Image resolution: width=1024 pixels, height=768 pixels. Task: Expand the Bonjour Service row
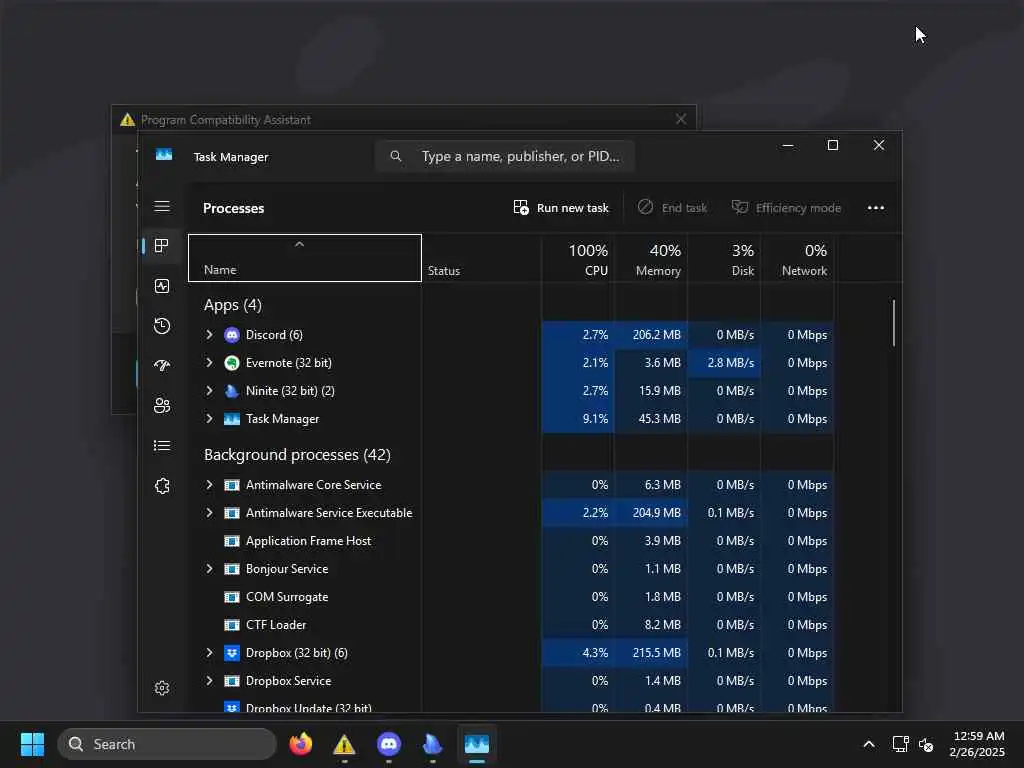209,569
